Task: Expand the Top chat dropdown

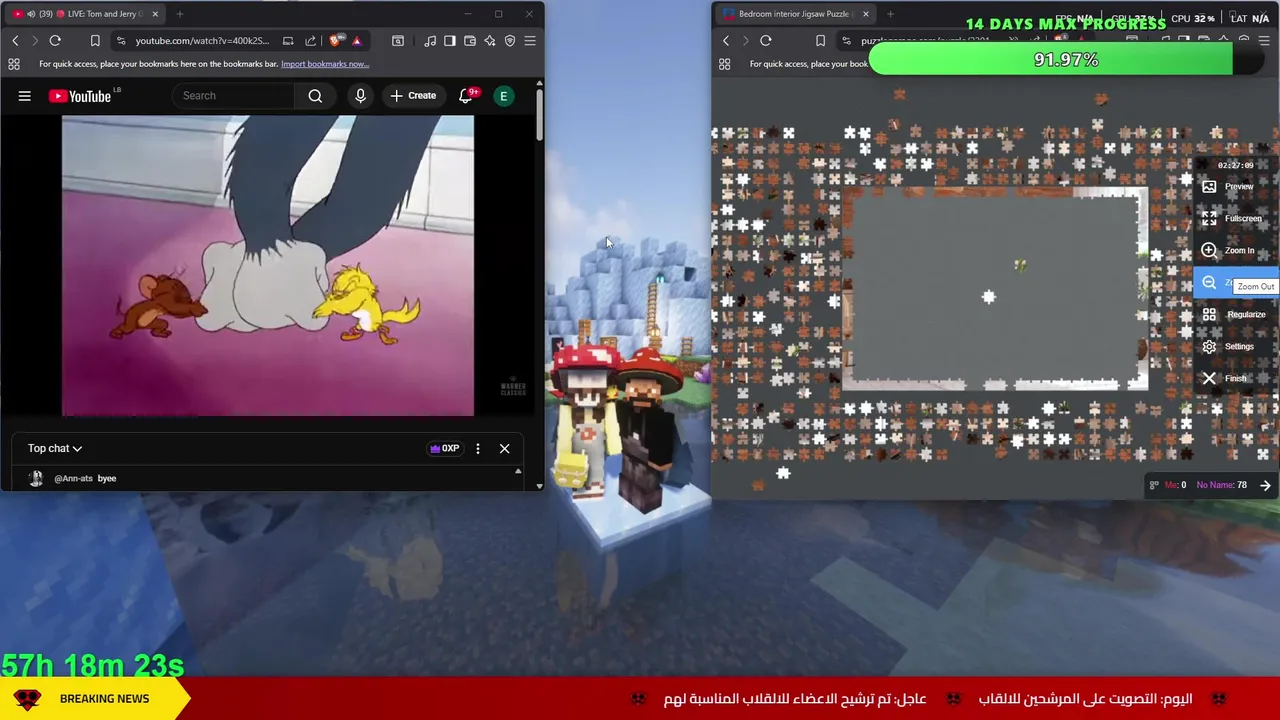Action: point(55,448)
